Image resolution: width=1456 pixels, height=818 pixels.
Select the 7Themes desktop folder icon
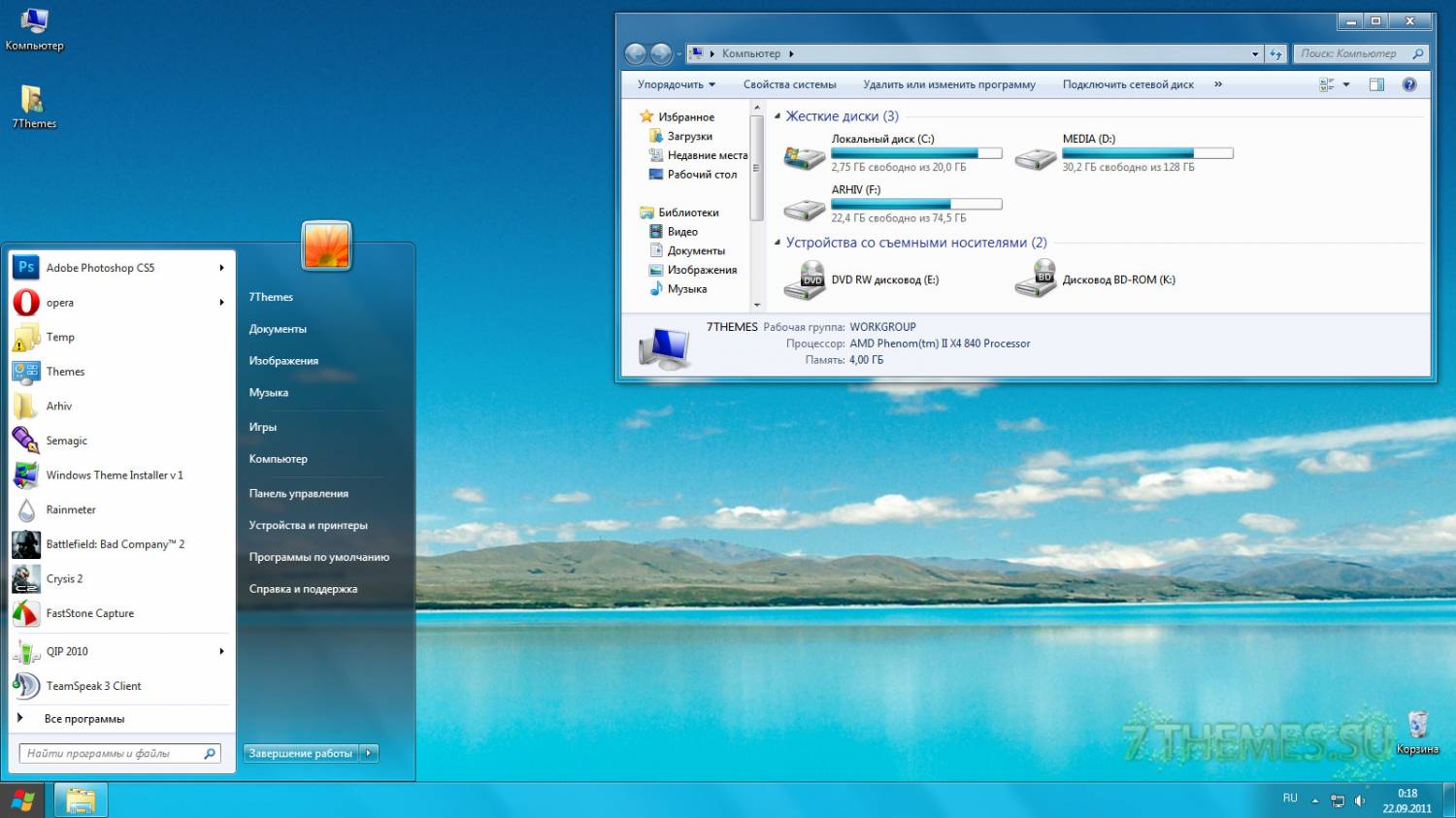[x=34, y=107]
